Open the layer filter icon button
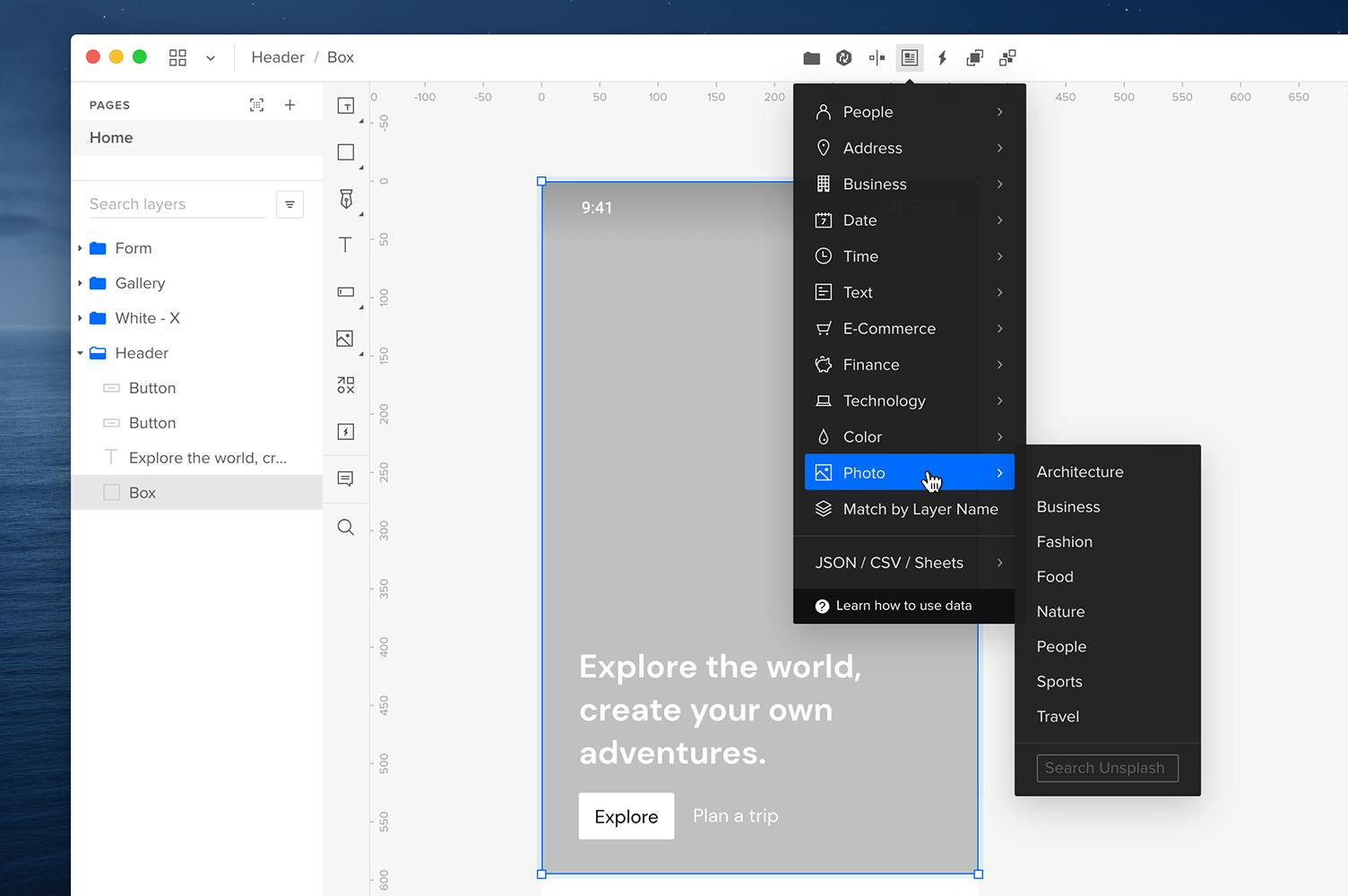The height and width of the screenshot is (896, 1348). click(289, 204)
